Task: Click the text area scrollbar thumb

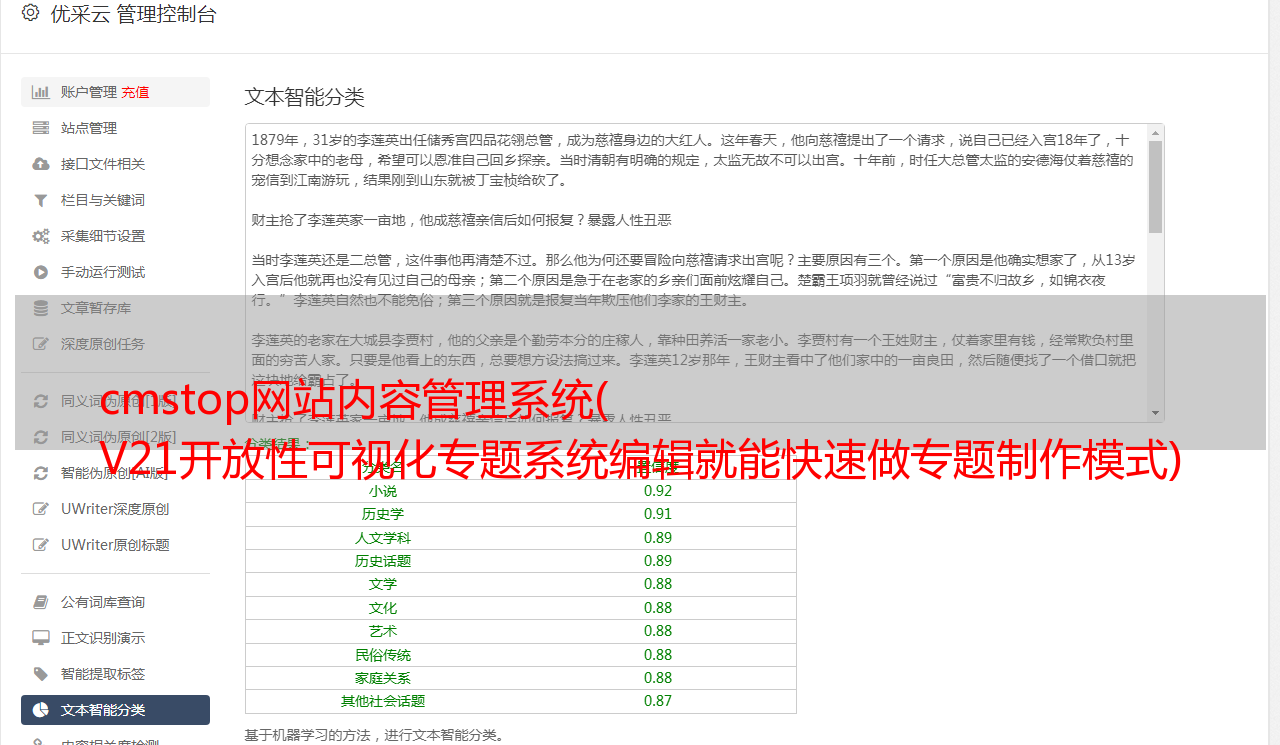Action: [x=1155, y=187]
